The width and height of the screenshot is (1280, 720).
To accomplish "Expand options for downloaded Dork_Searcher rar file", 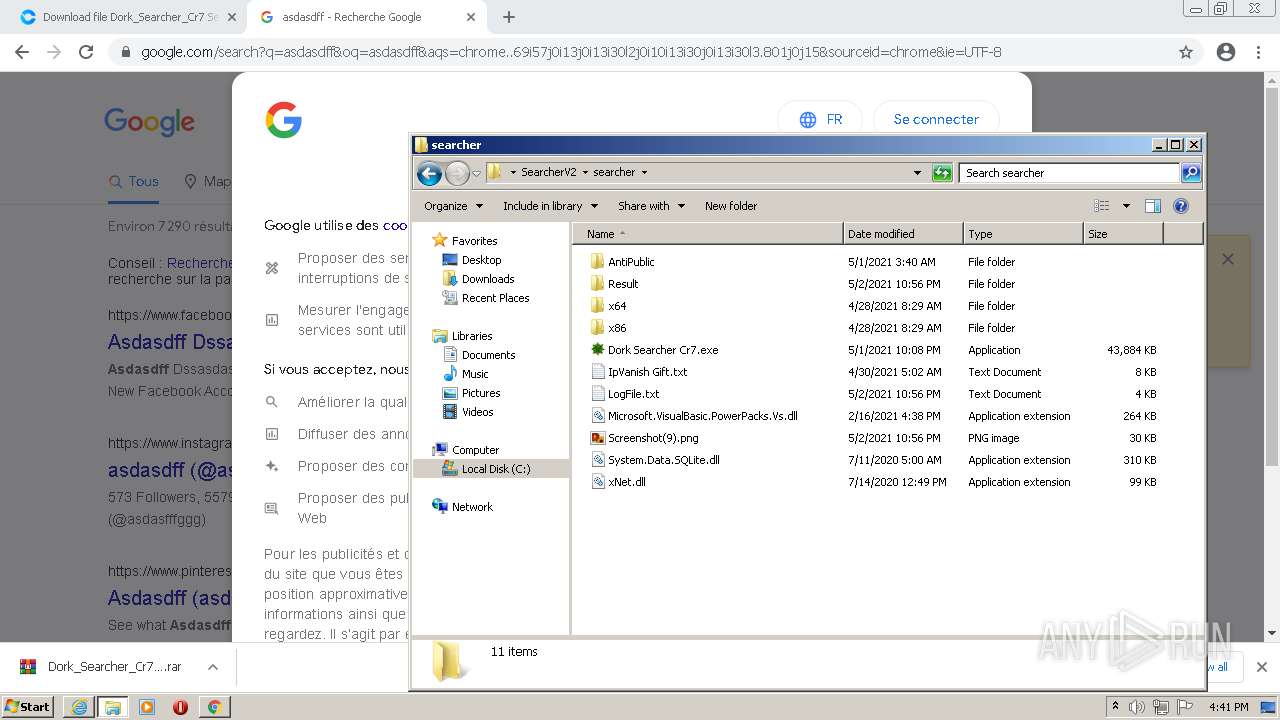I will point(212,667).
